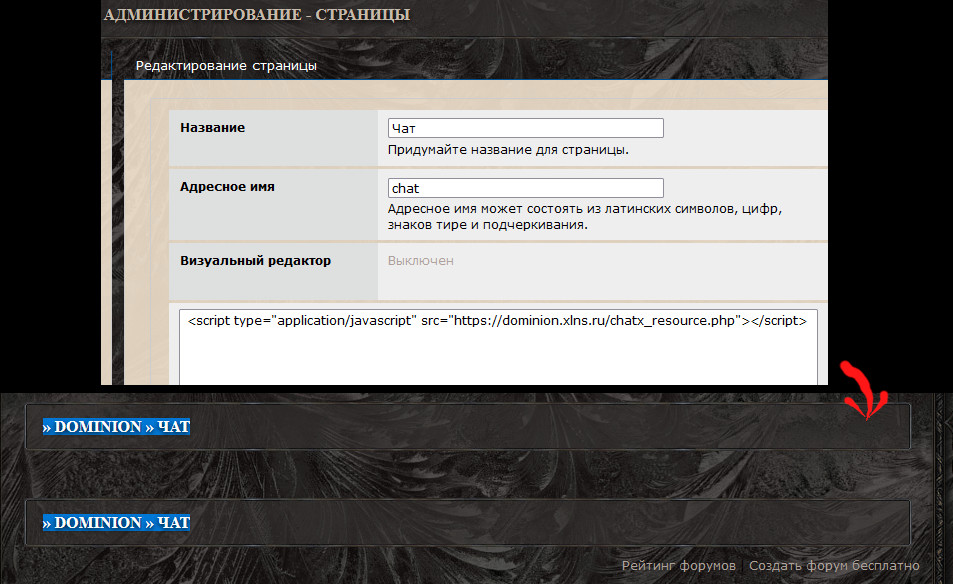Image resolution: width=953 pixels, height=584 pixels.
Task: Click the Название field label
Action: (x=213, y=128)
